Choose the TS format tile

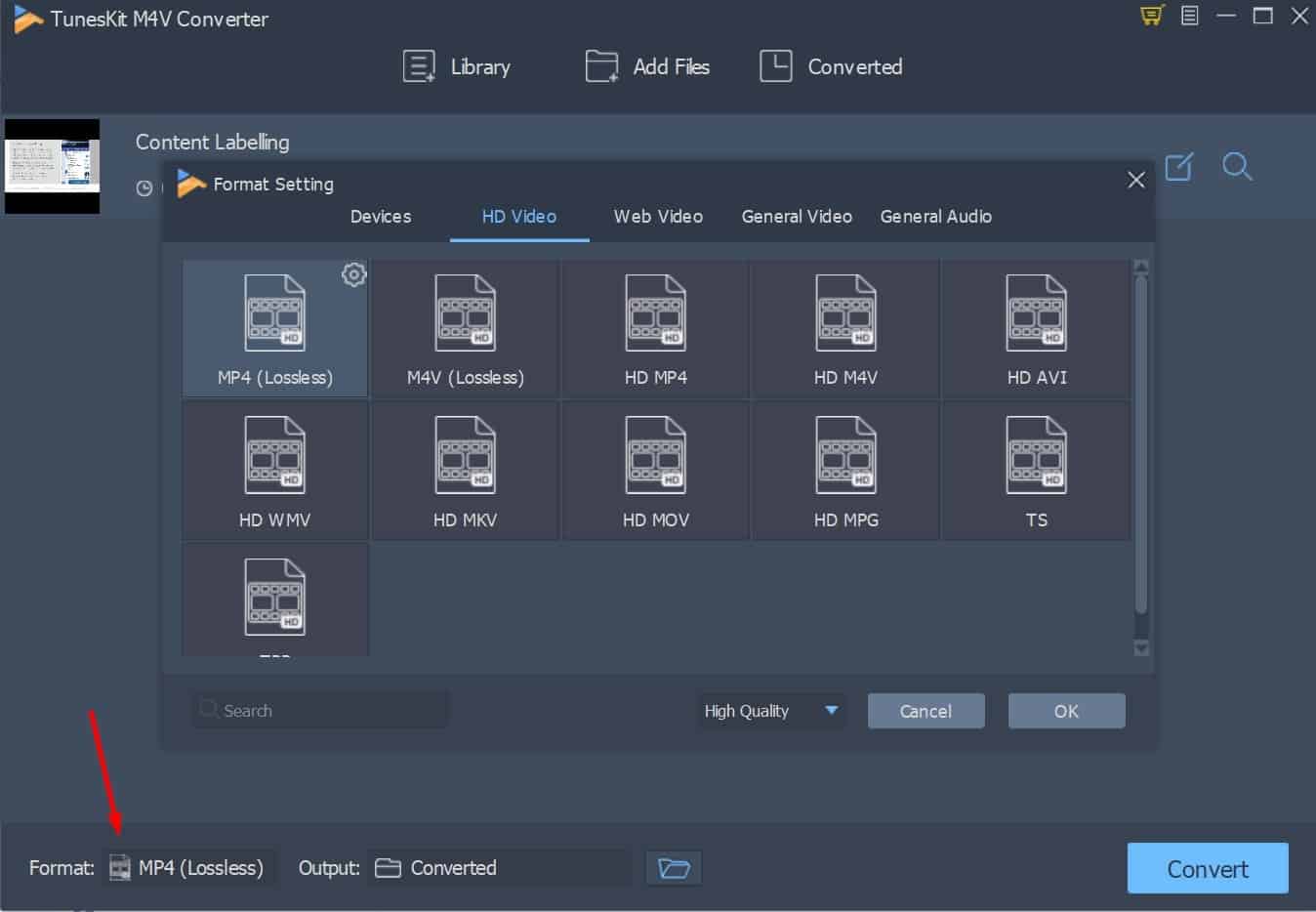tap(1036, 471)
